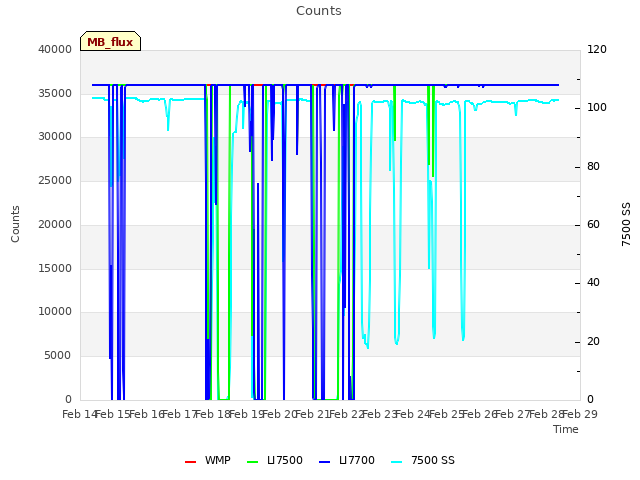Click the MB_flux label tag
Viewport: 640px width, 480px height.
coord(110,41)
